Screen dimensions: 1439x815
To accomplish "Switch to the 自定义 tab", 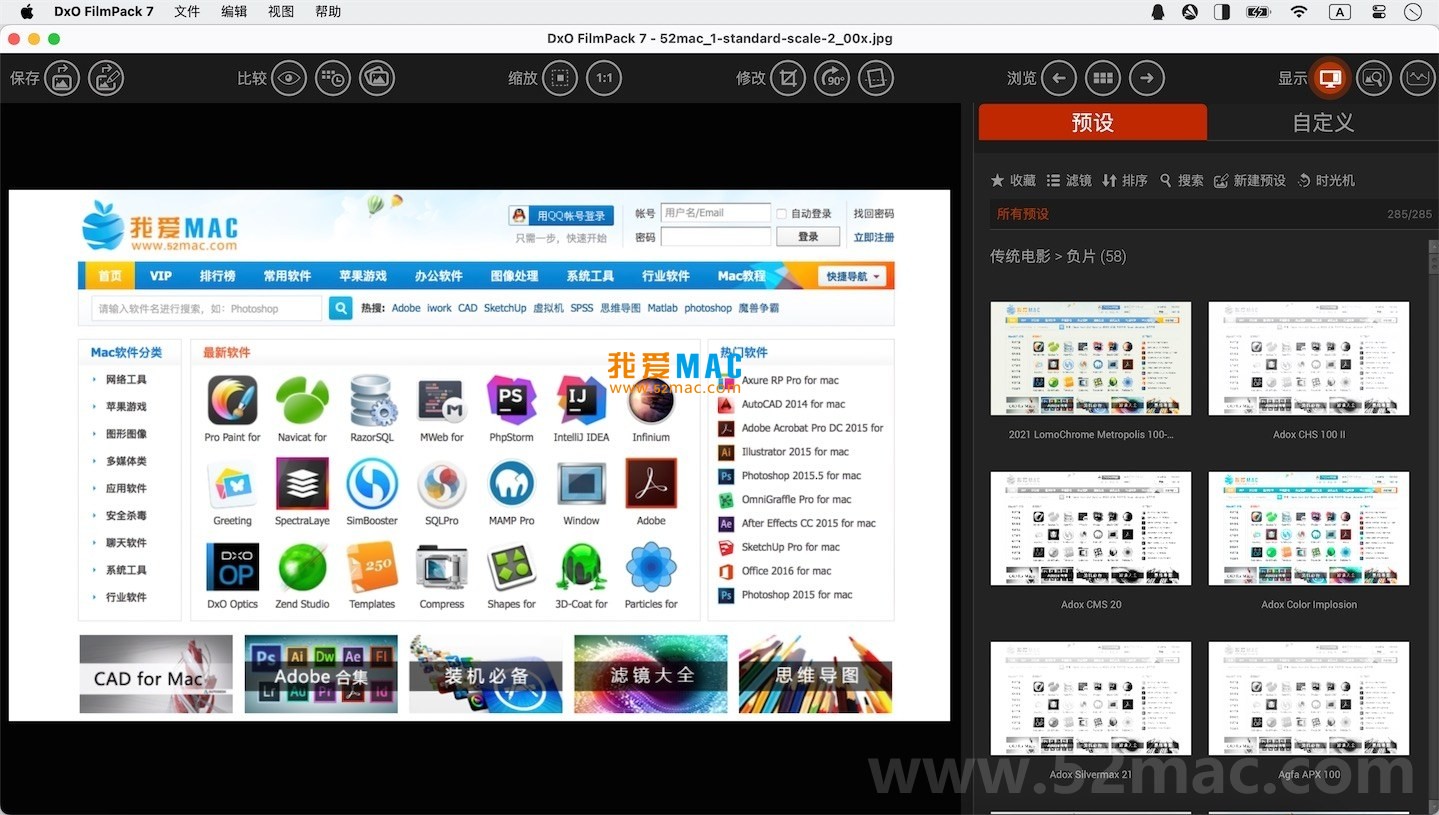I will (x=1323, y=122).
